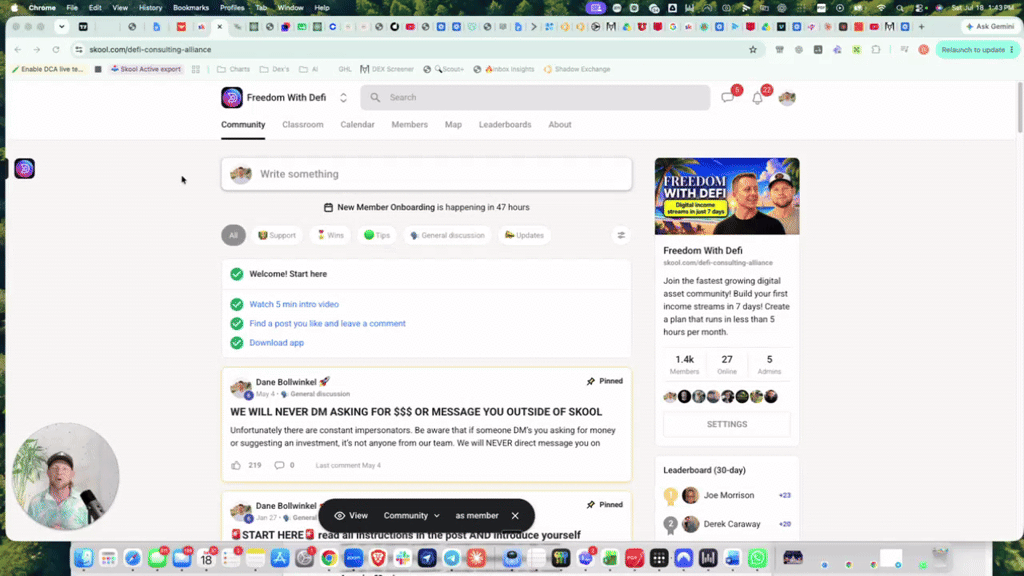Open the notifications bell

tap(758, 98)
